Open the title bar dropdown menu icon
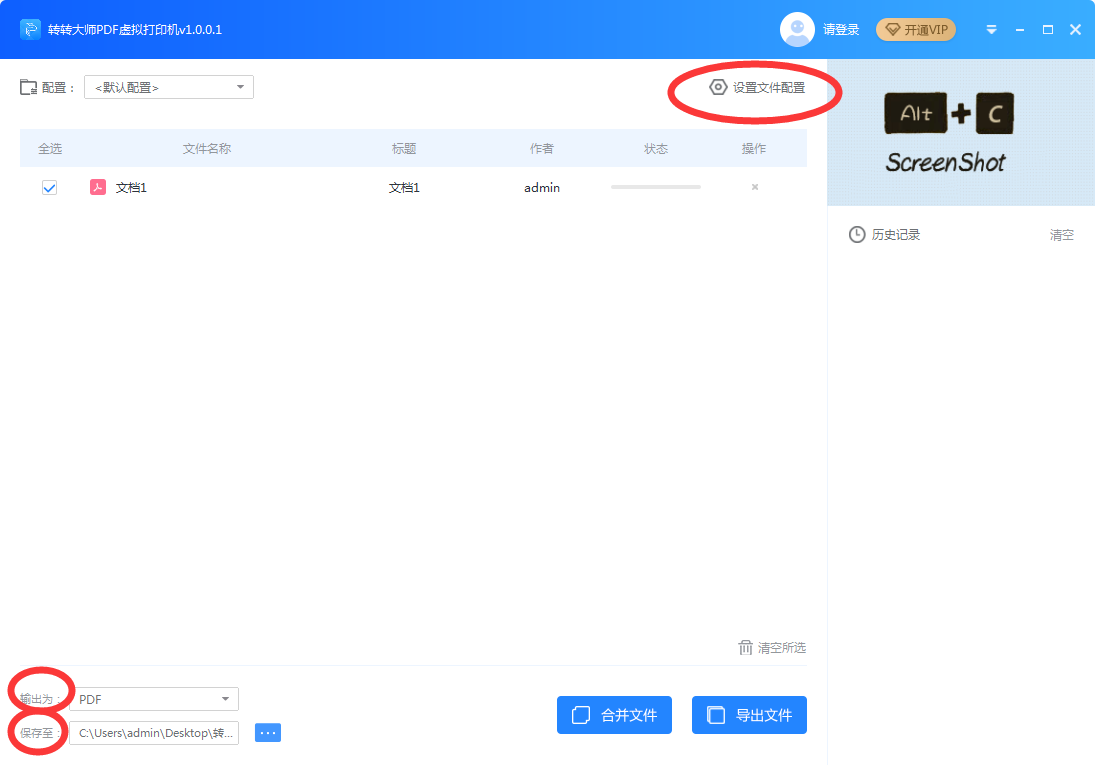1095x765 pixels. coord(991,30)
